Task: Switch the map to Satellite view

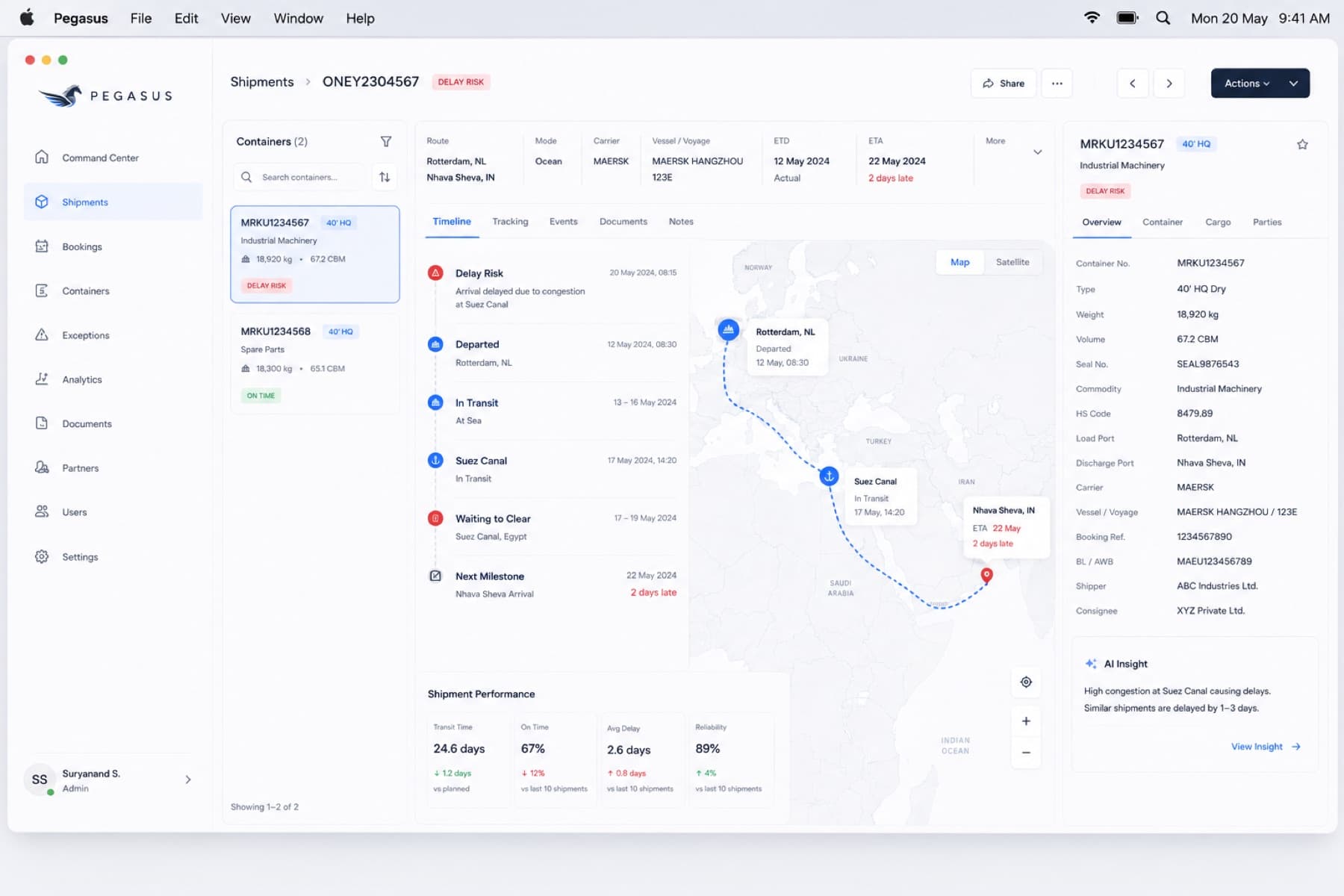Action: click(1012, 262)
